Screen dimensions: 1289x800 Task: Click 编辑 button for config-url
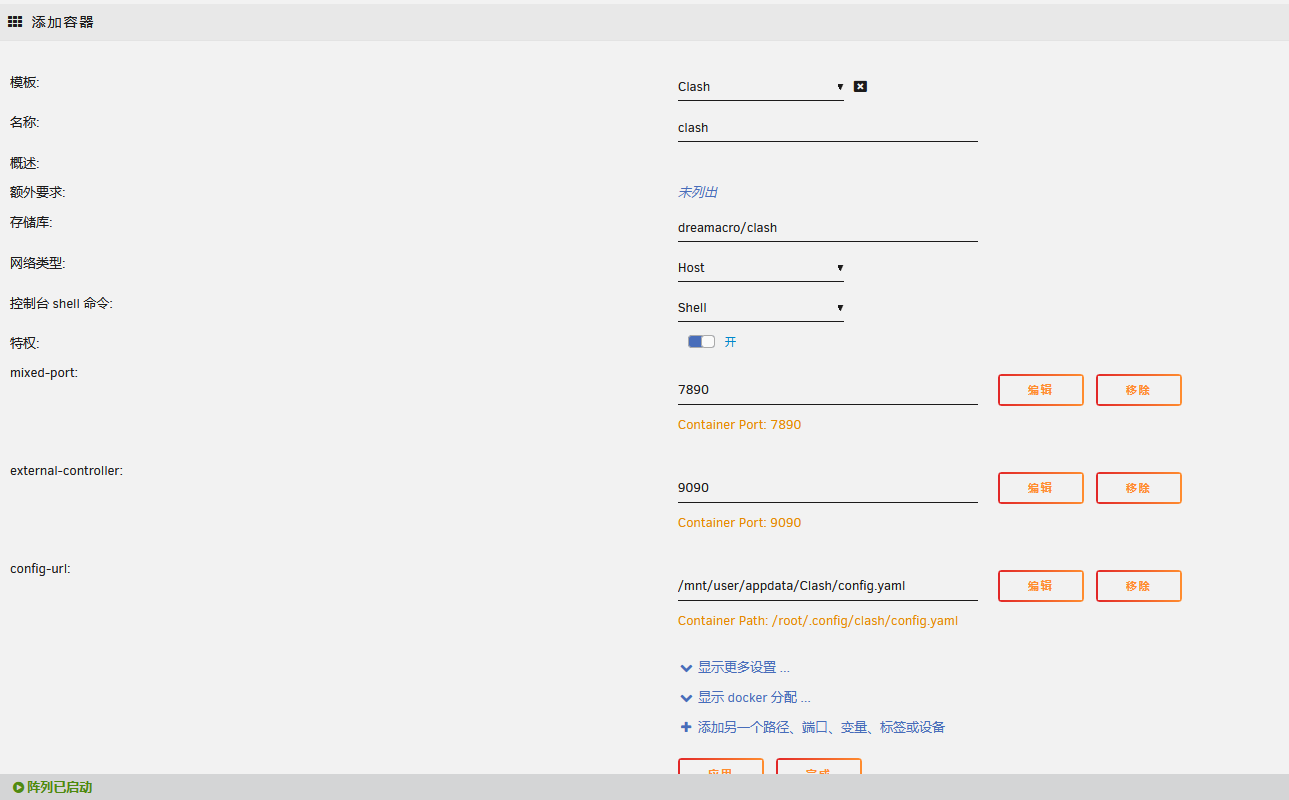(x=1040, y=586)
